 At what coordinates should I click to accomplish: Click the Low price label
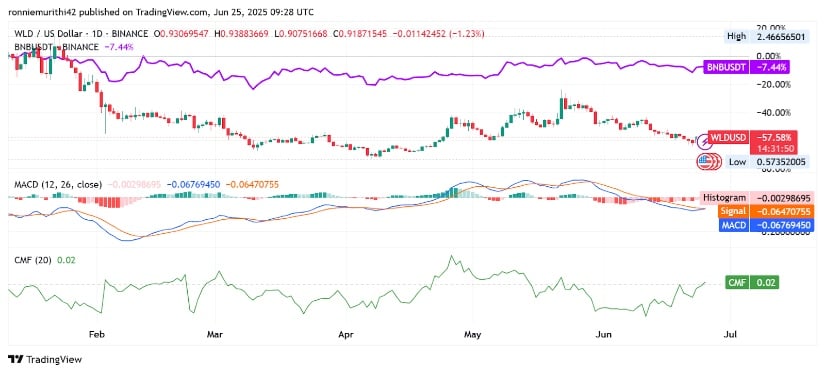[x=737, y=162]
